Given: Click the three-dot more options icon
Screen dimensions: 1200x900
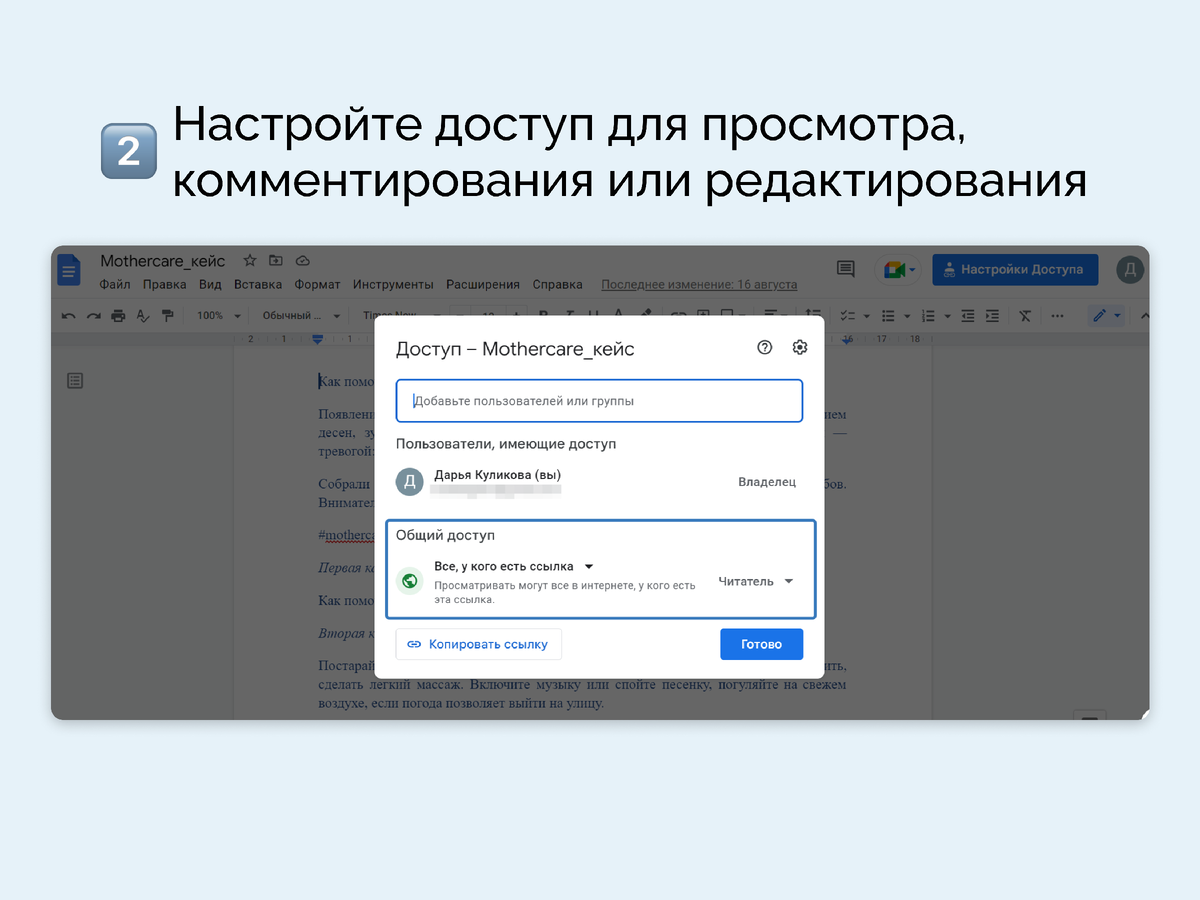Looking at the screenshot, I should (x=1058, y=316).
